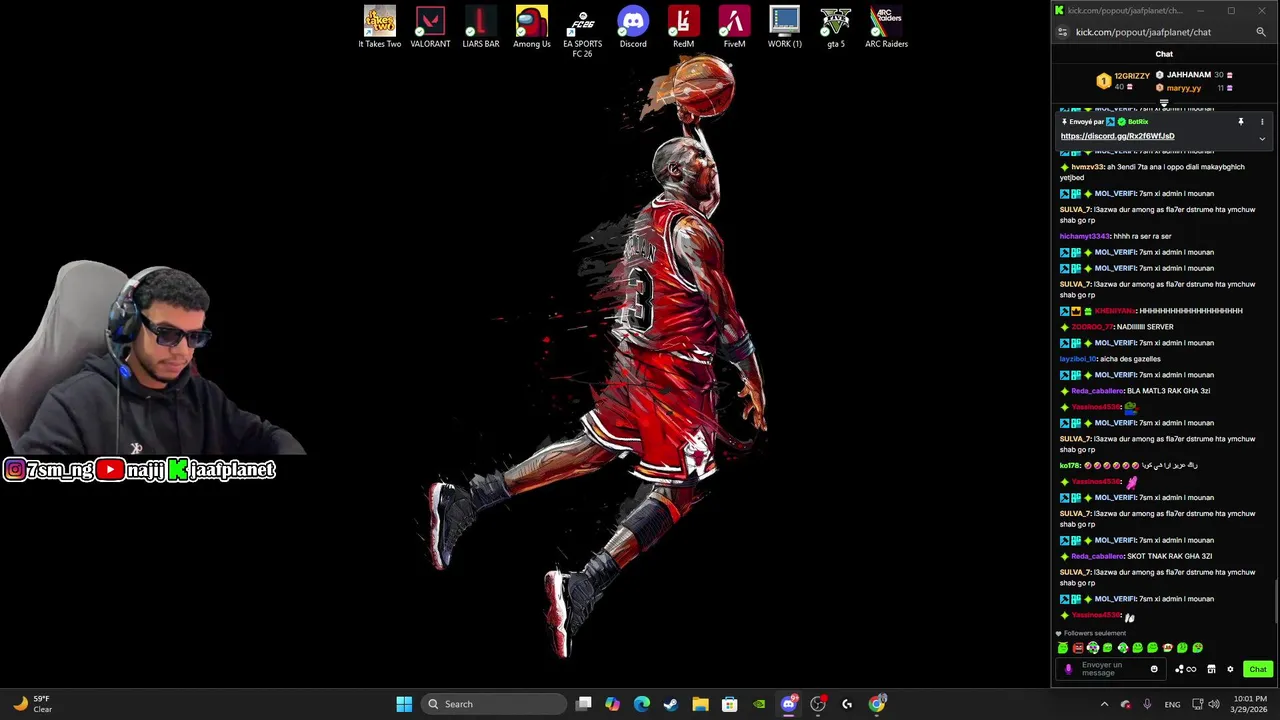Launch the RedM desktop icon
Viewport: 1280px width, 720px height.
pyautogui.click(x=683, y=27)
